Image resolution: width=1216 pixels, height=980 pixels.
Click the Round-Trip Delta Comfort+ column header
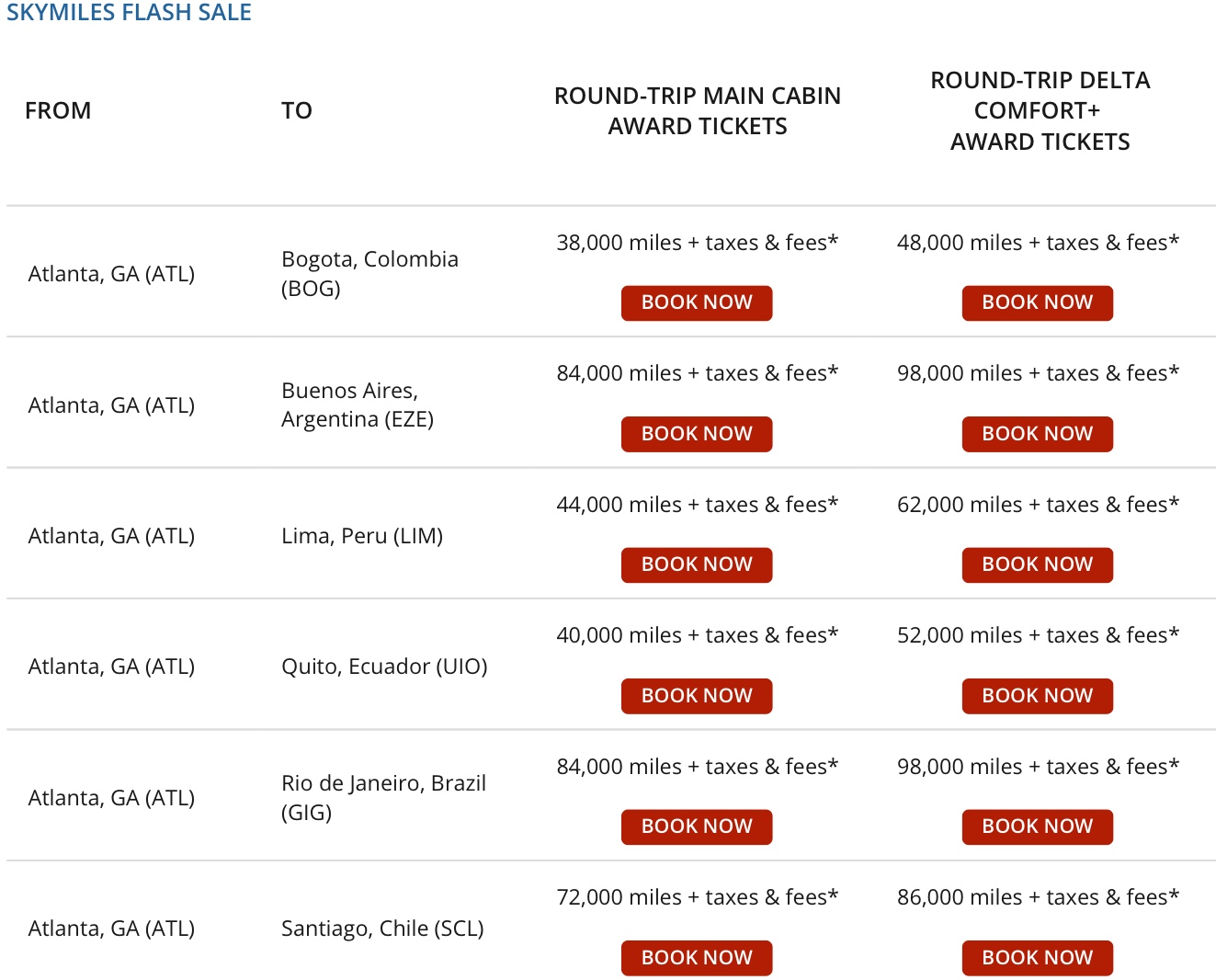click(x=1040, y=110)
